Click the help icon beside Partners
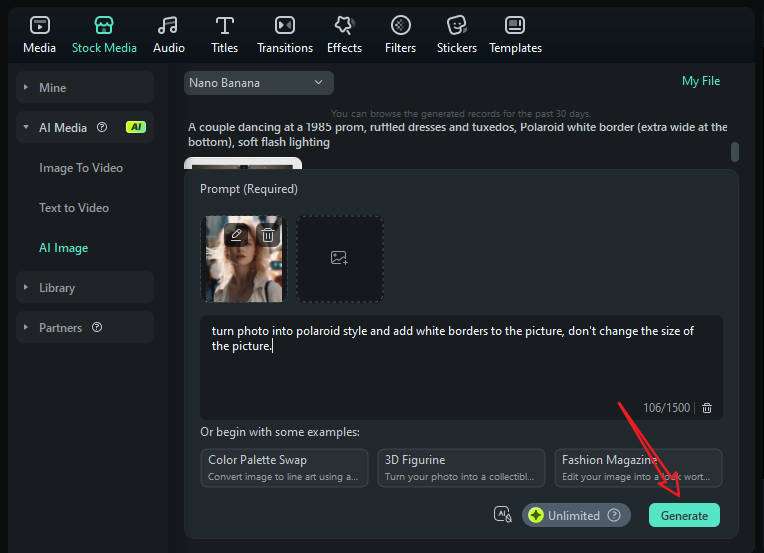The width and height of the screenshot is (764, 553). coord(97,327)
